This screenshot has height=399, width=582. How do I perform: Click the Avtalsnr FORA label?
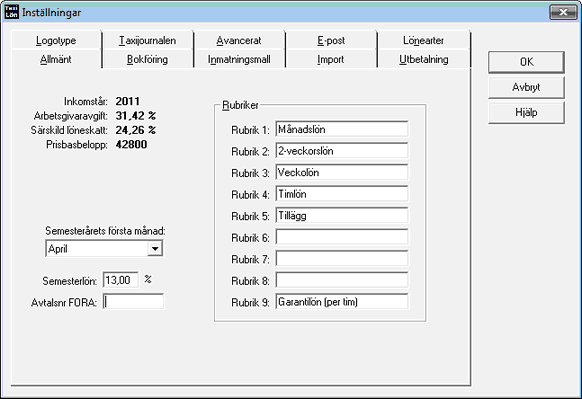[x=64, y=303]
